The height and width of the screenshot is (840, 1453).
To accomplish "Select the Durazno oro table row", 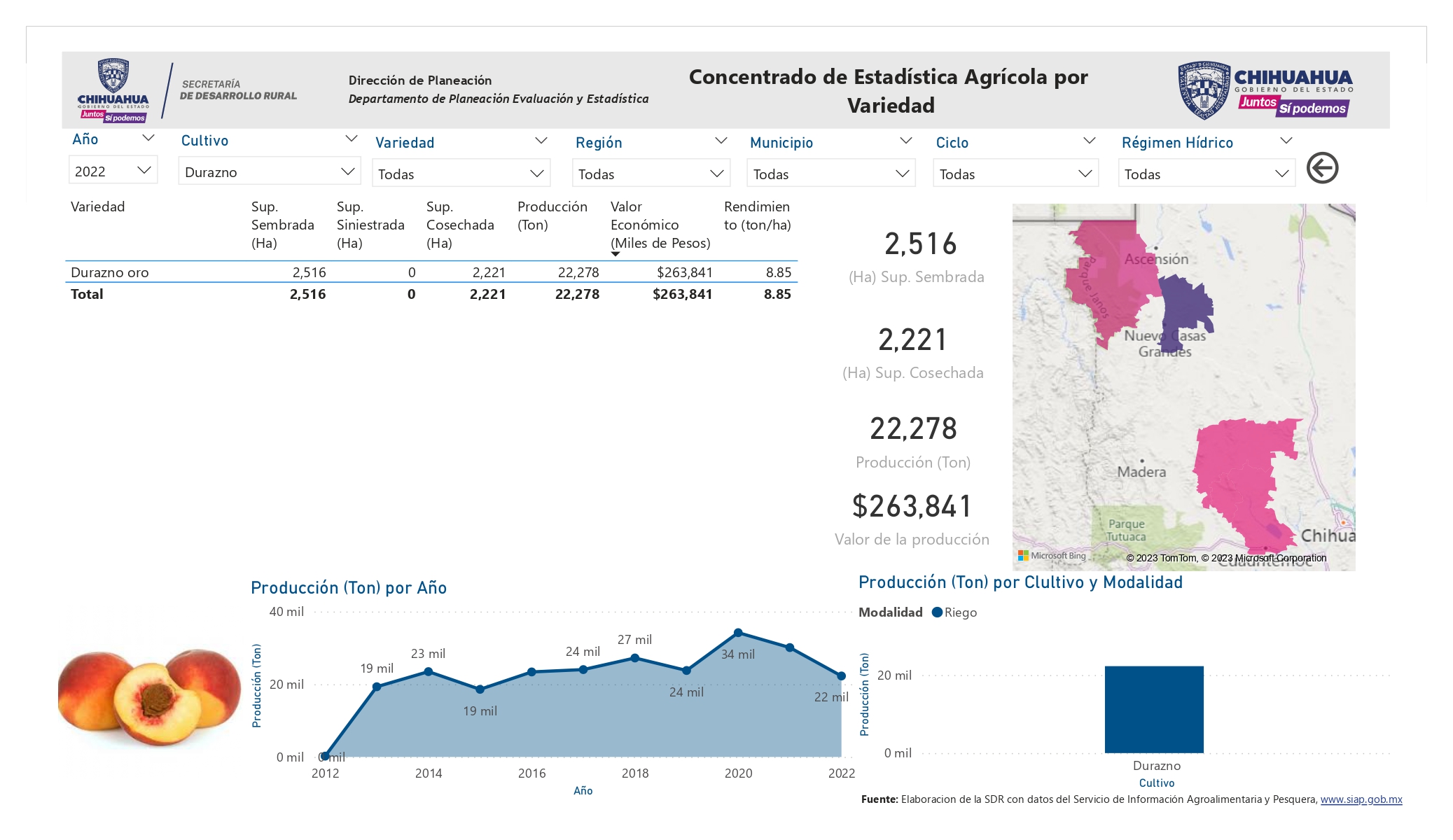I will pos(431,272).
